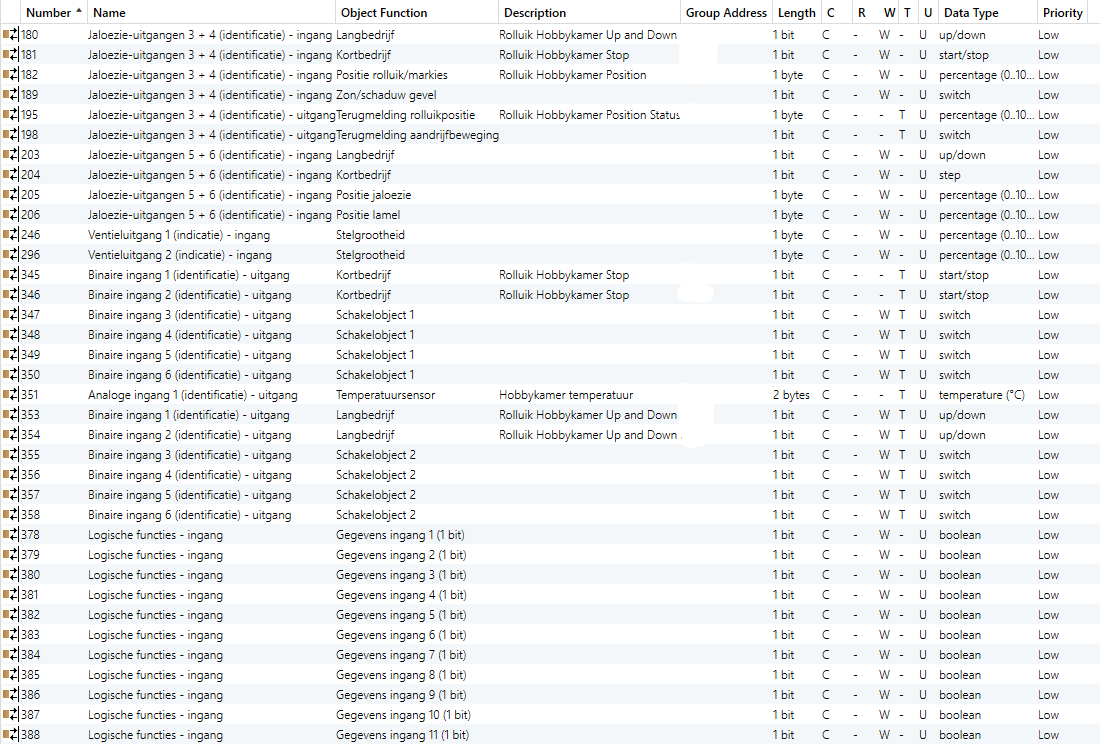The width and height of the screenshot is (1100, 744).
Task: Select 'Analoge ingang 1 (identificatie) - uitgang' name
Action: pyautogui.click(x=192, y=395)
